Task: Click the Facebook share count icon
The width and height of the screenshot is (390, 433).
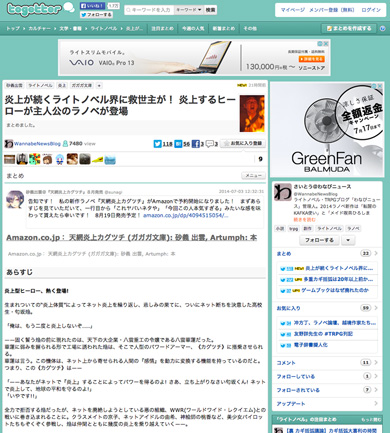Action: [x=196, y=144]
